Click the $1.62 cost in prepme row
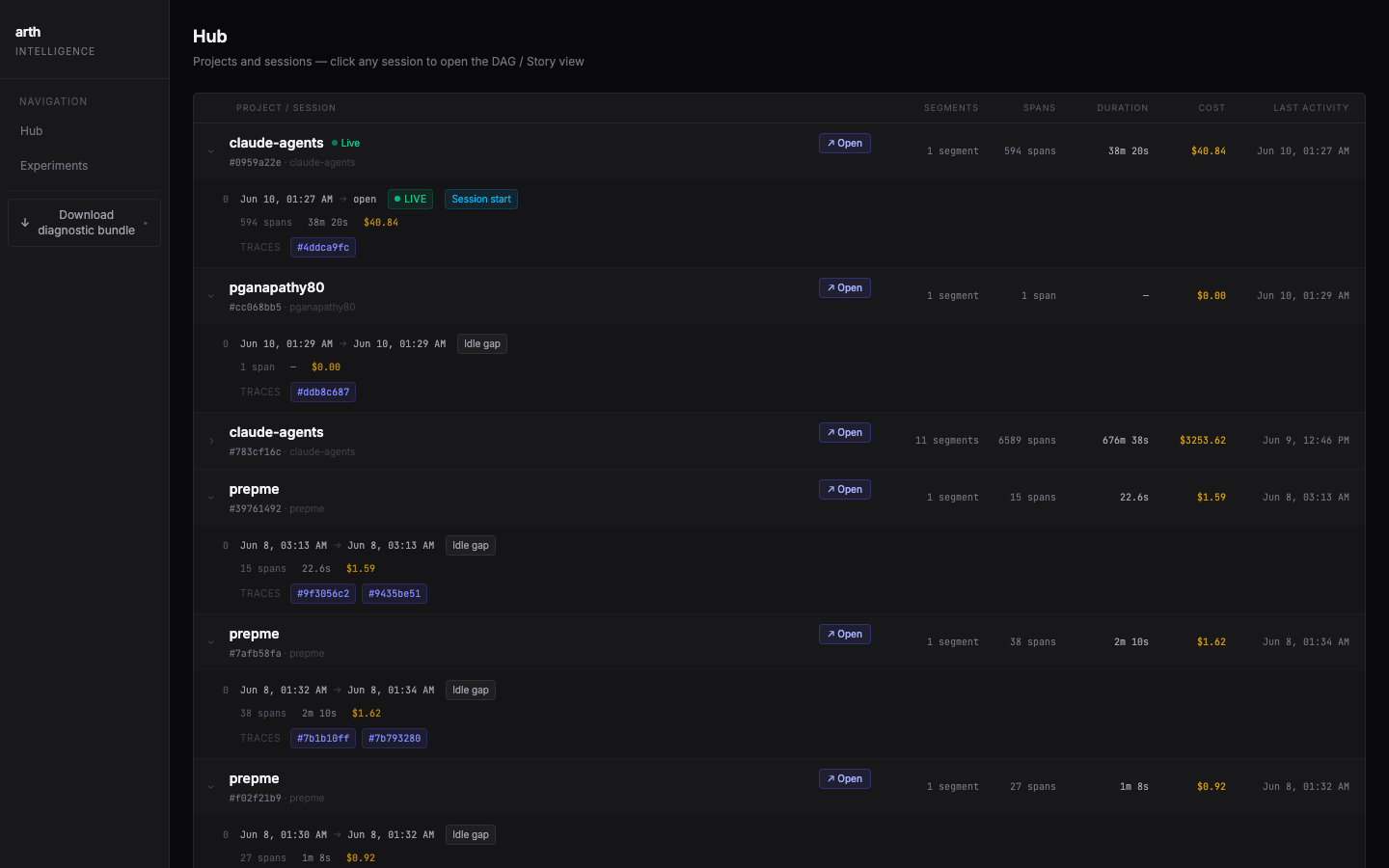 pyautogui.click(x=1212, y=642)
